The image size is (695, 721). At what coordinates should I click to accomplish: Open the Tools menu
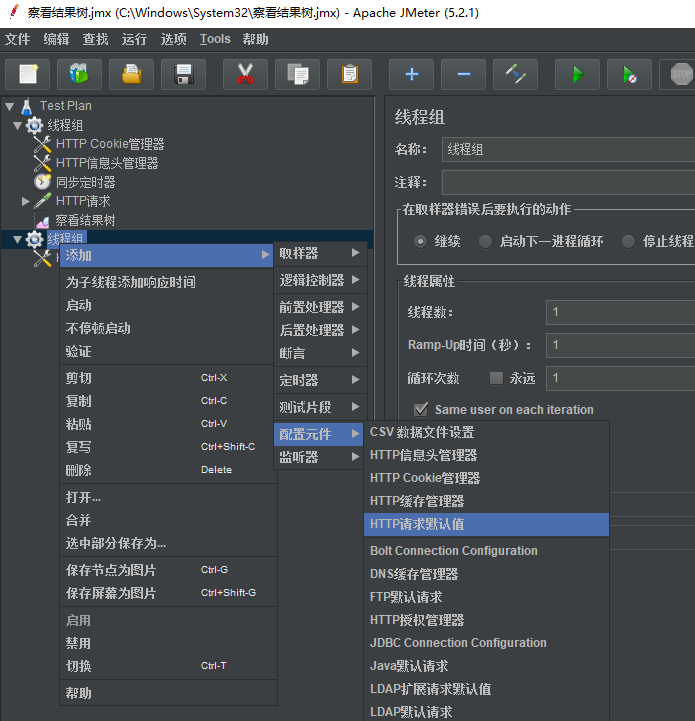[215, 40]
